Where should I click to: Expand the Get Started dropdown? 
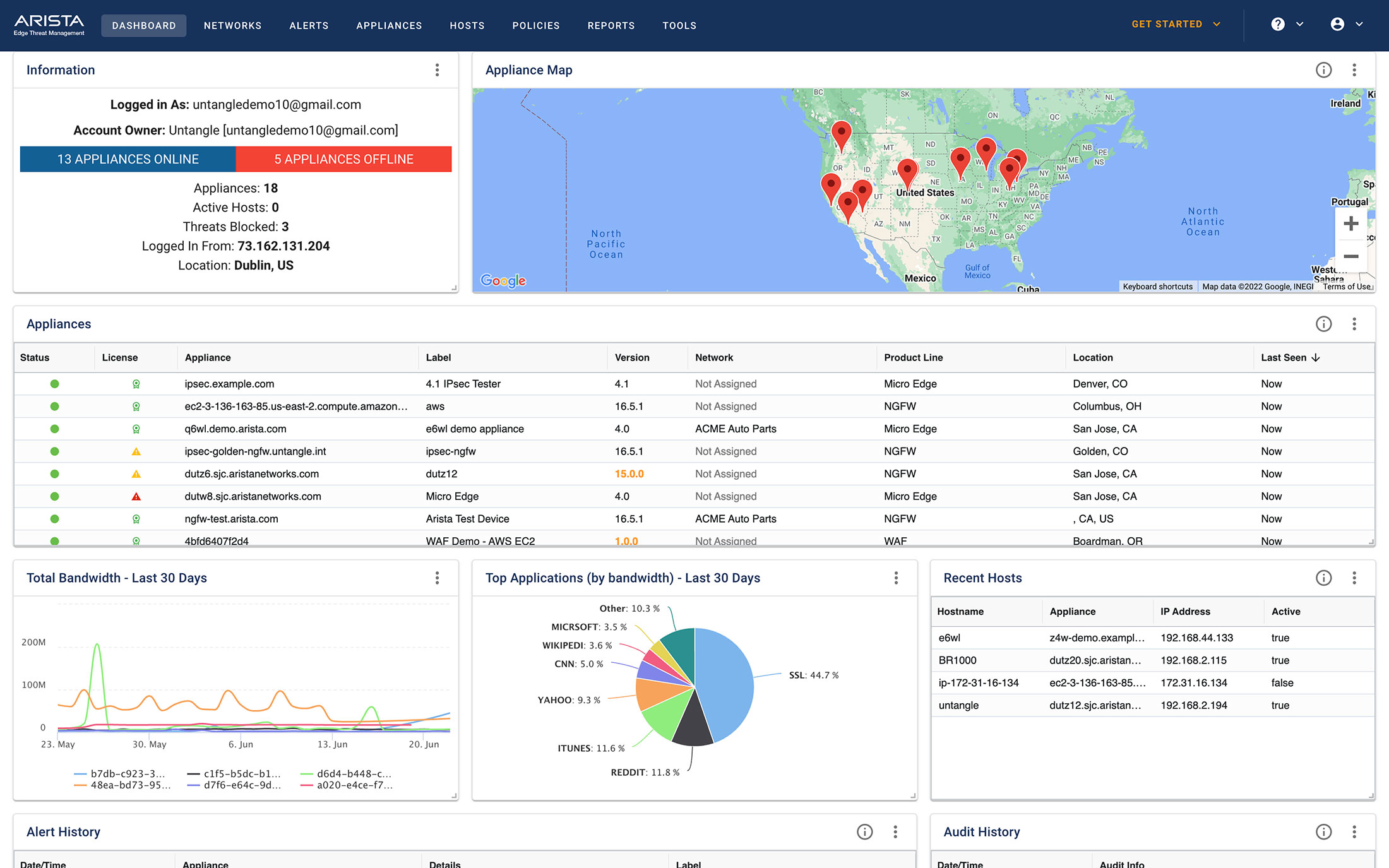(x=1176, y=24)
